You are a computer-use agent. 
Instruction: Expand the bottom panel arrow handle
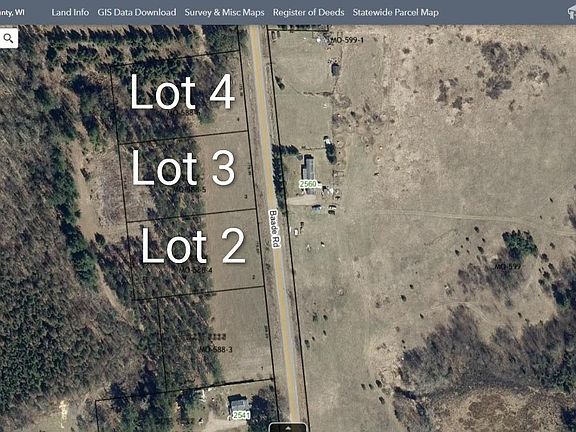coord(288,428)
